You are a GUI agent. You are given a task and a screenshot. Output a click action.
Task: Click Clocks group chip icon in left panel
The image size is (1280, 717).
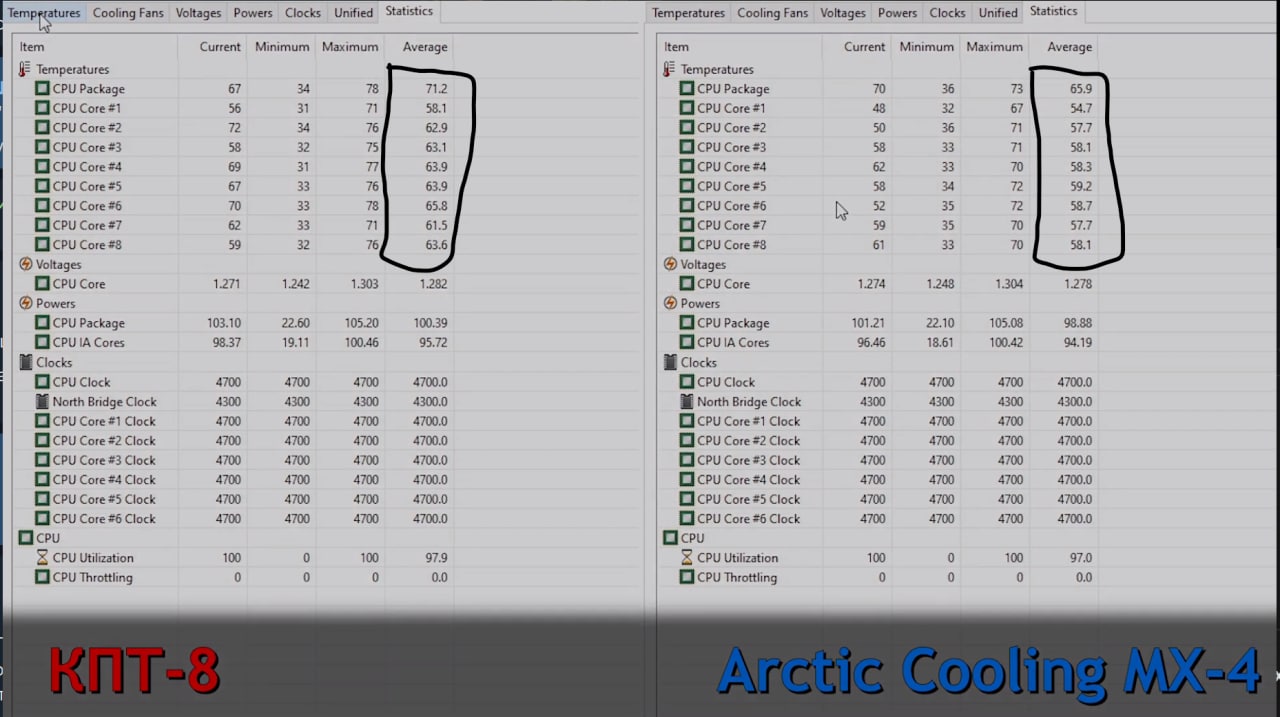click(25, 362)
